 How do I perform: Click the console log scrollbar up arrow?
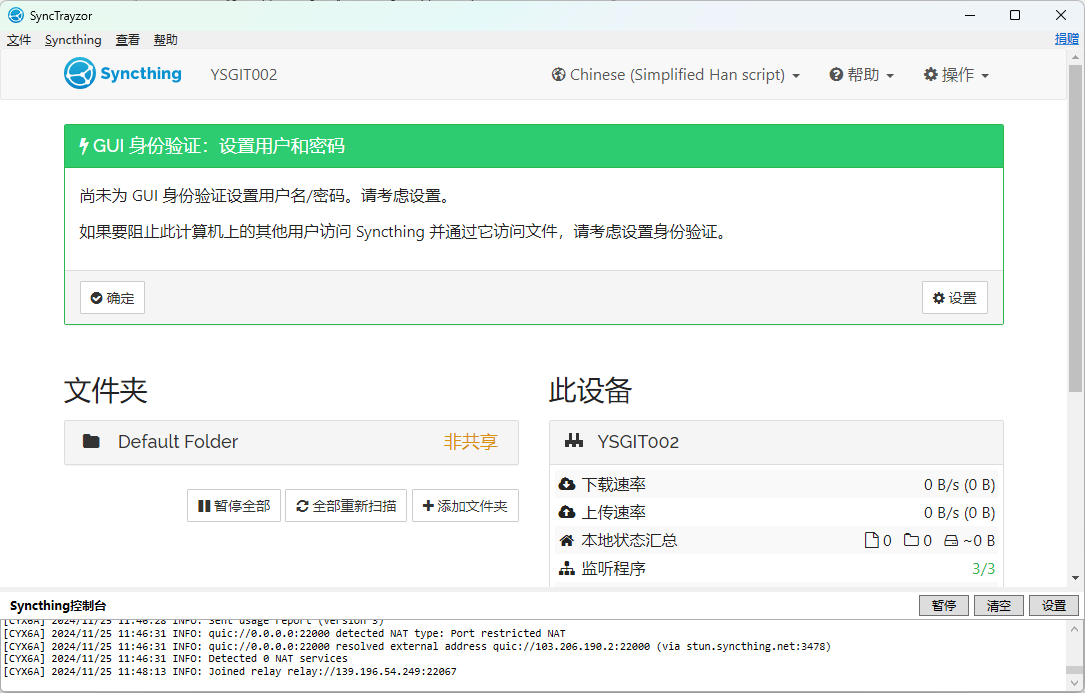click(x=1074, y=629)
